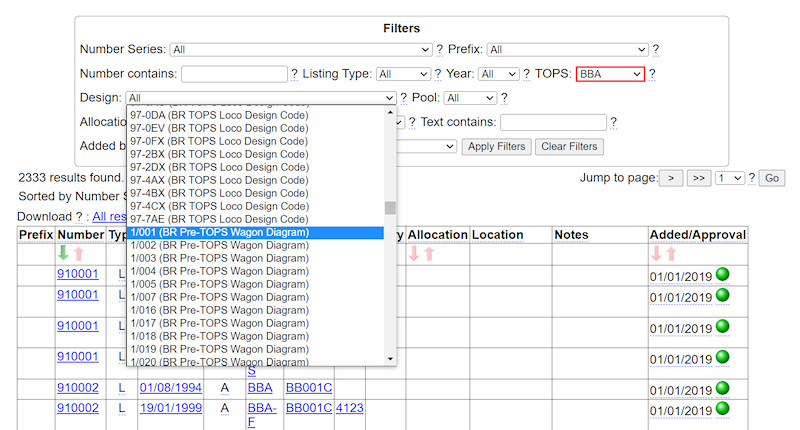
Task: Open help question mark beside TOPS filter
Action: (652, 74)
